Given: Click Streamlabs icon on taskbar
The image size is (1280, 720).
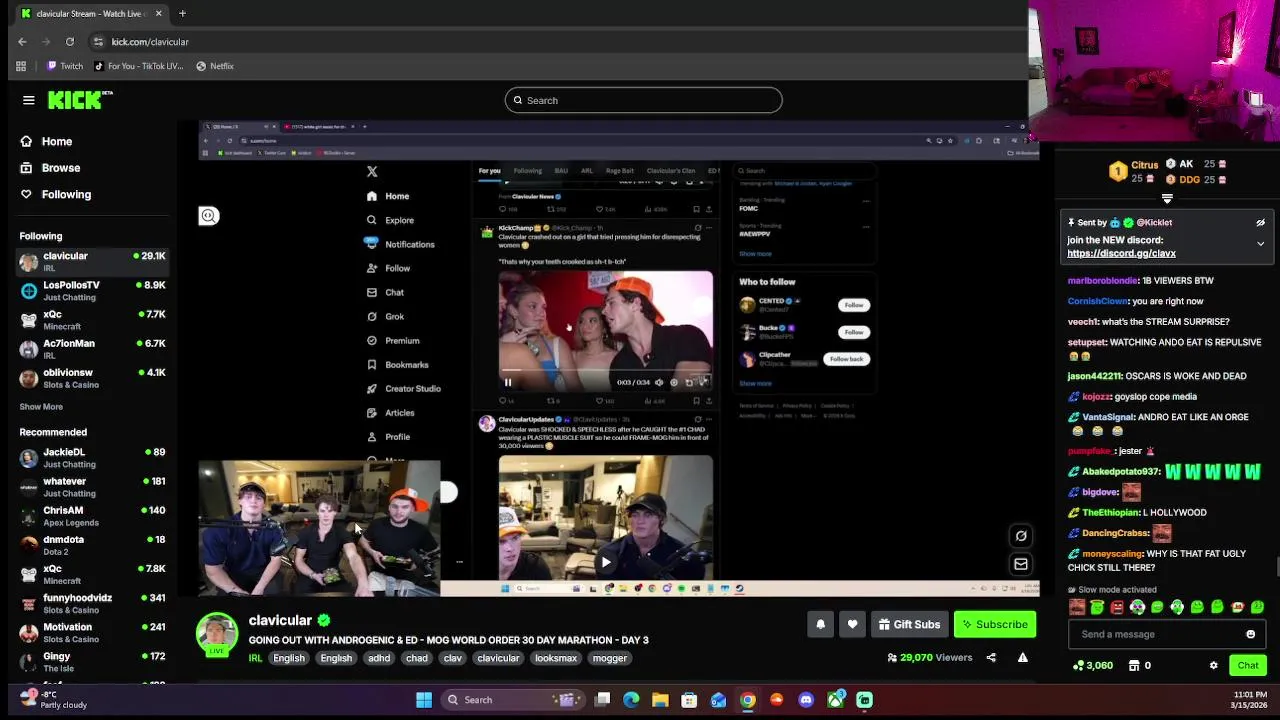Looking at the screenshot, I should coord(864,700).
